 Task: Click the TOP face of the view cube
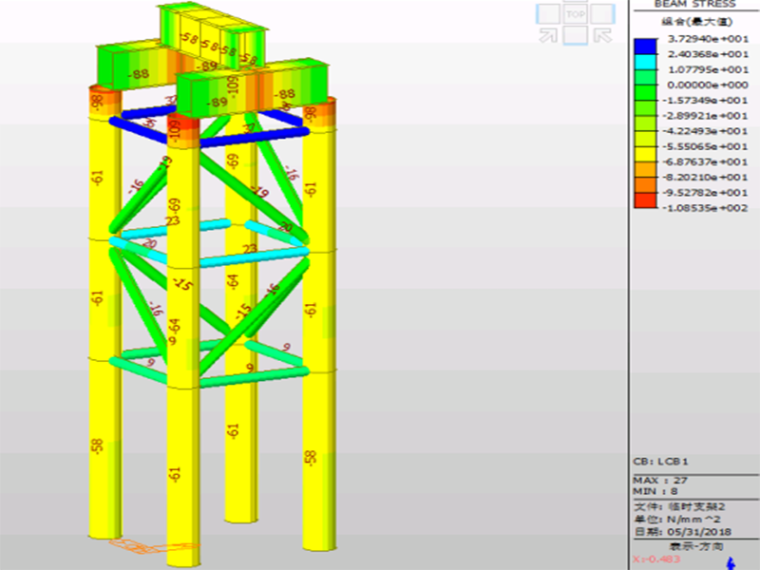(575, 15)
